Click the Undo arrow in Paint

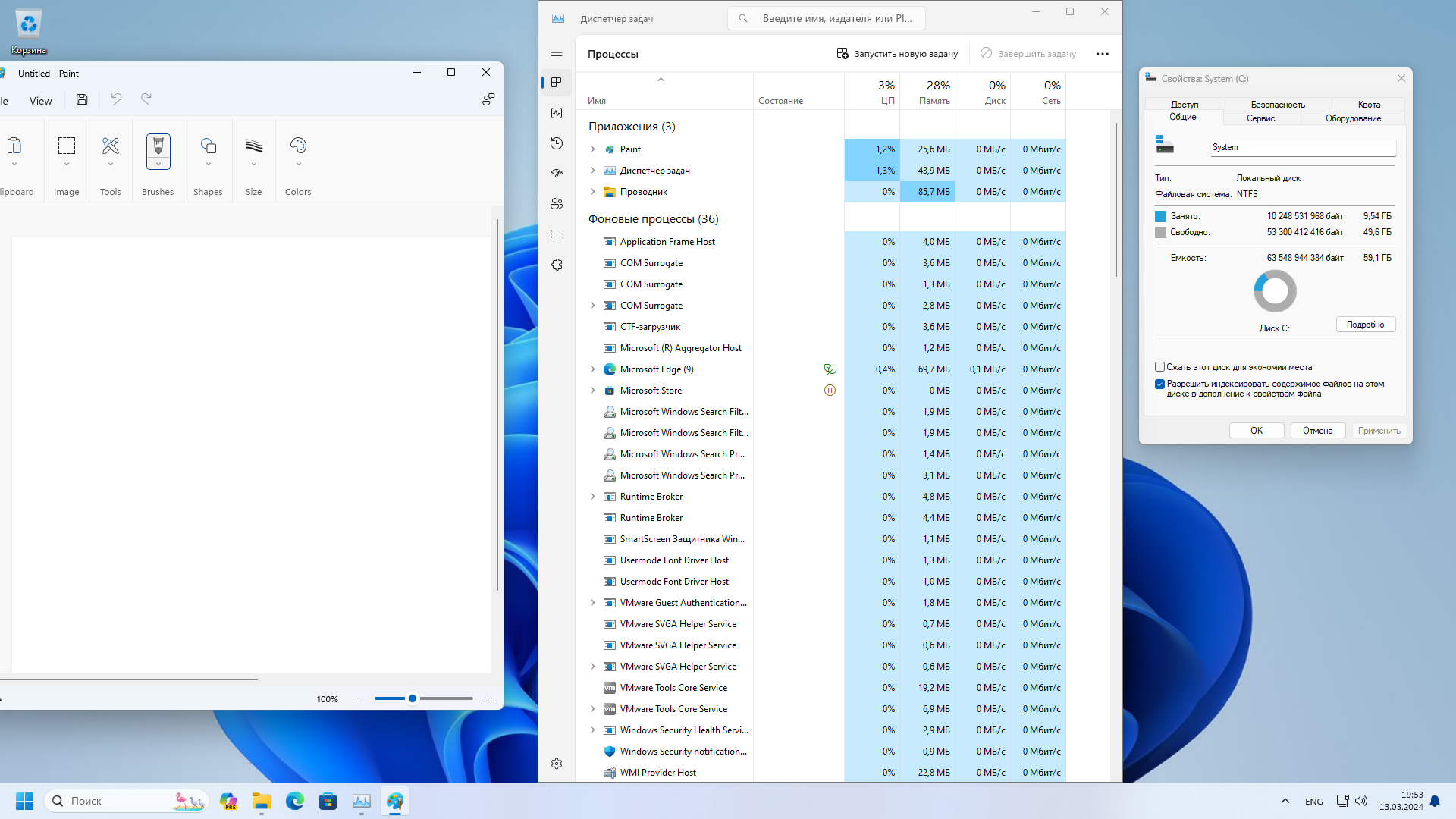coord(116,99)
